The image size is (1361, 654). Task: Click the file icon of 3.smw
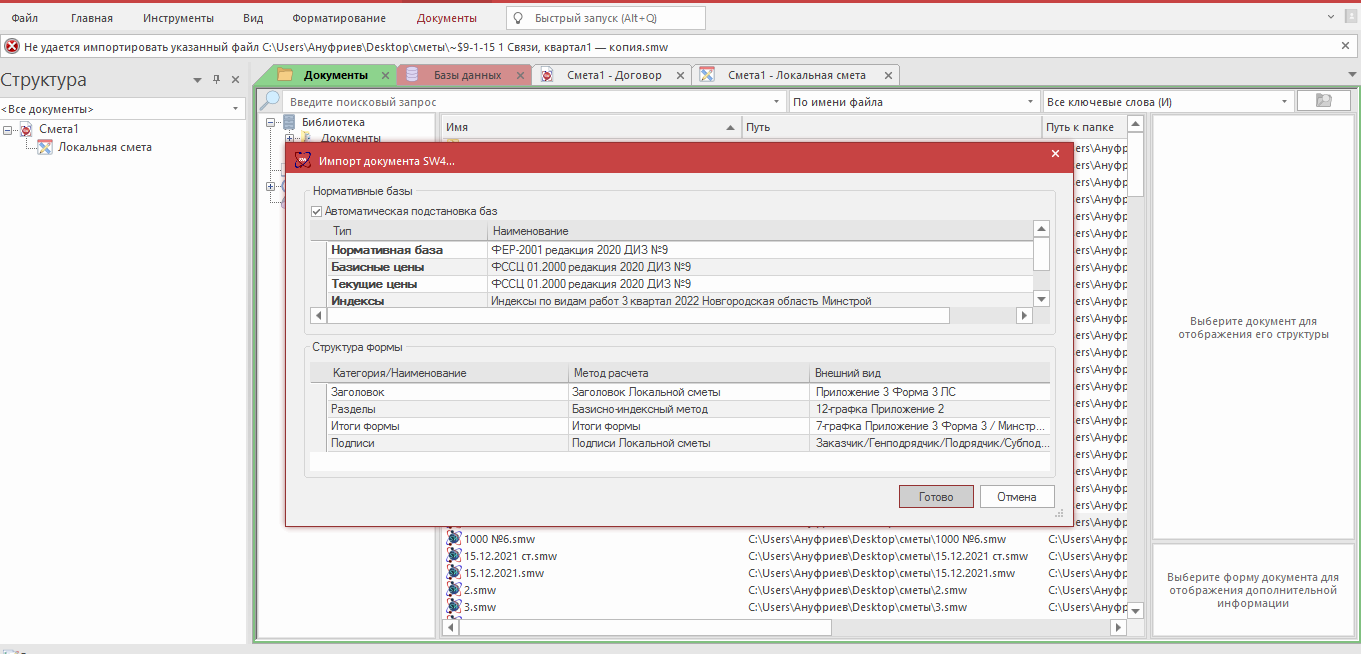tap(454, 607)
